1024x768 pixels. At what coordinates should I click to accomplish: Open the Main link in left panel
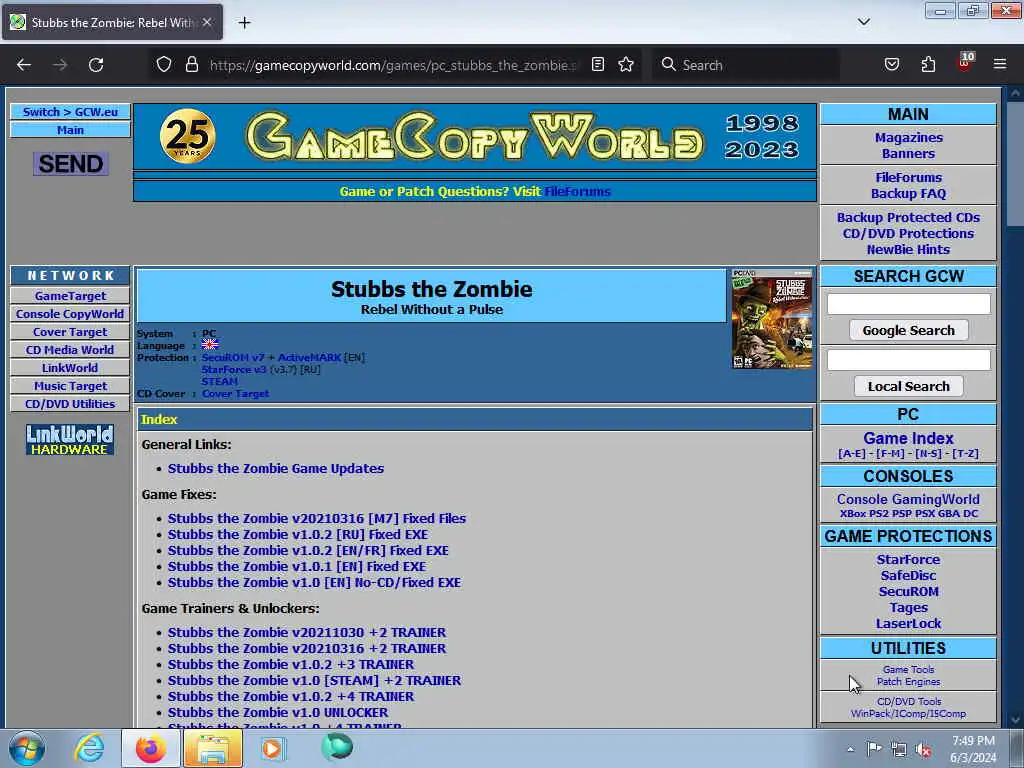pos(71,130)
